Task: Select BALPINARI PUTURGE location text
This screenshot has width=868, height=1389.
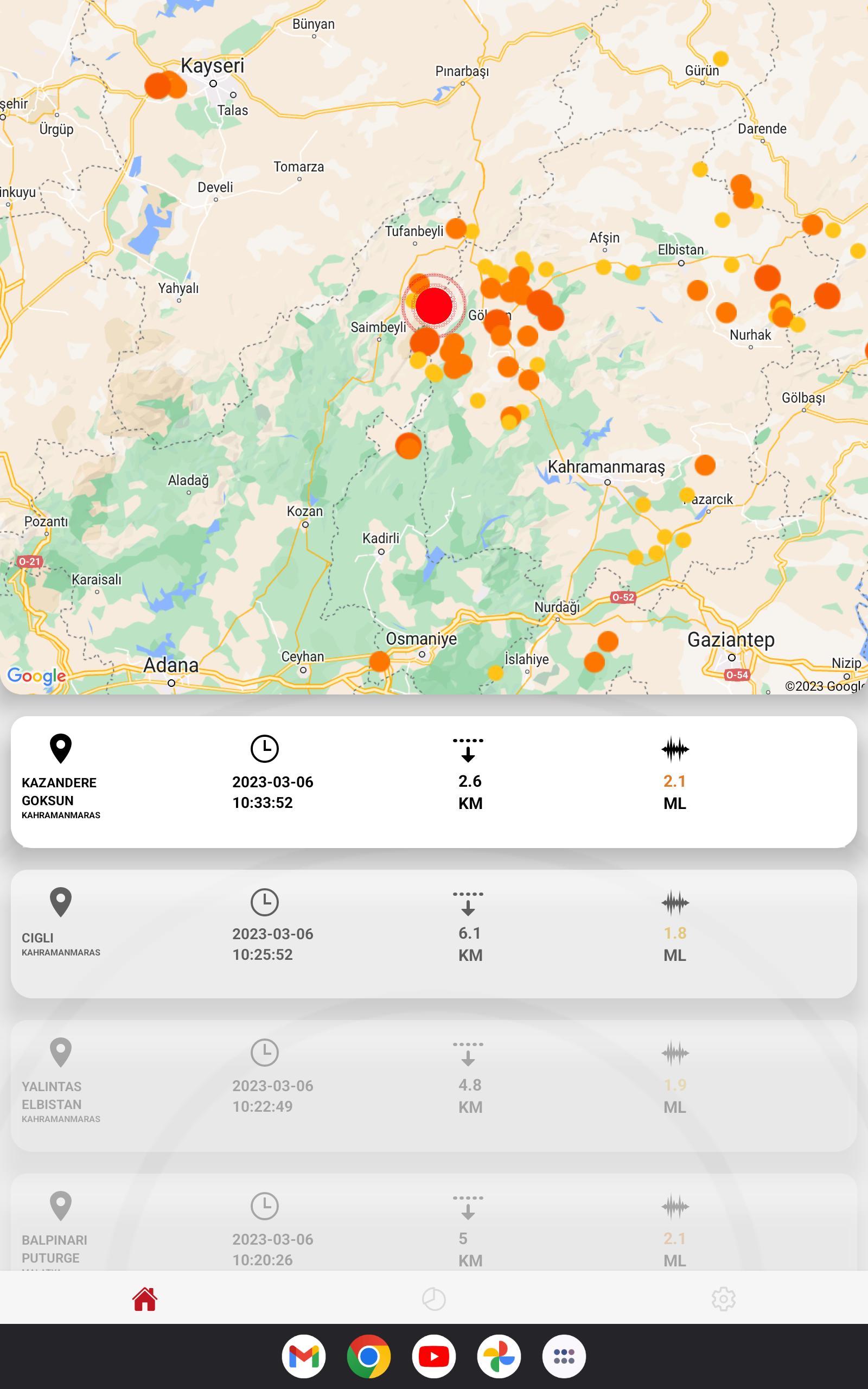Action: [55, 1248]
